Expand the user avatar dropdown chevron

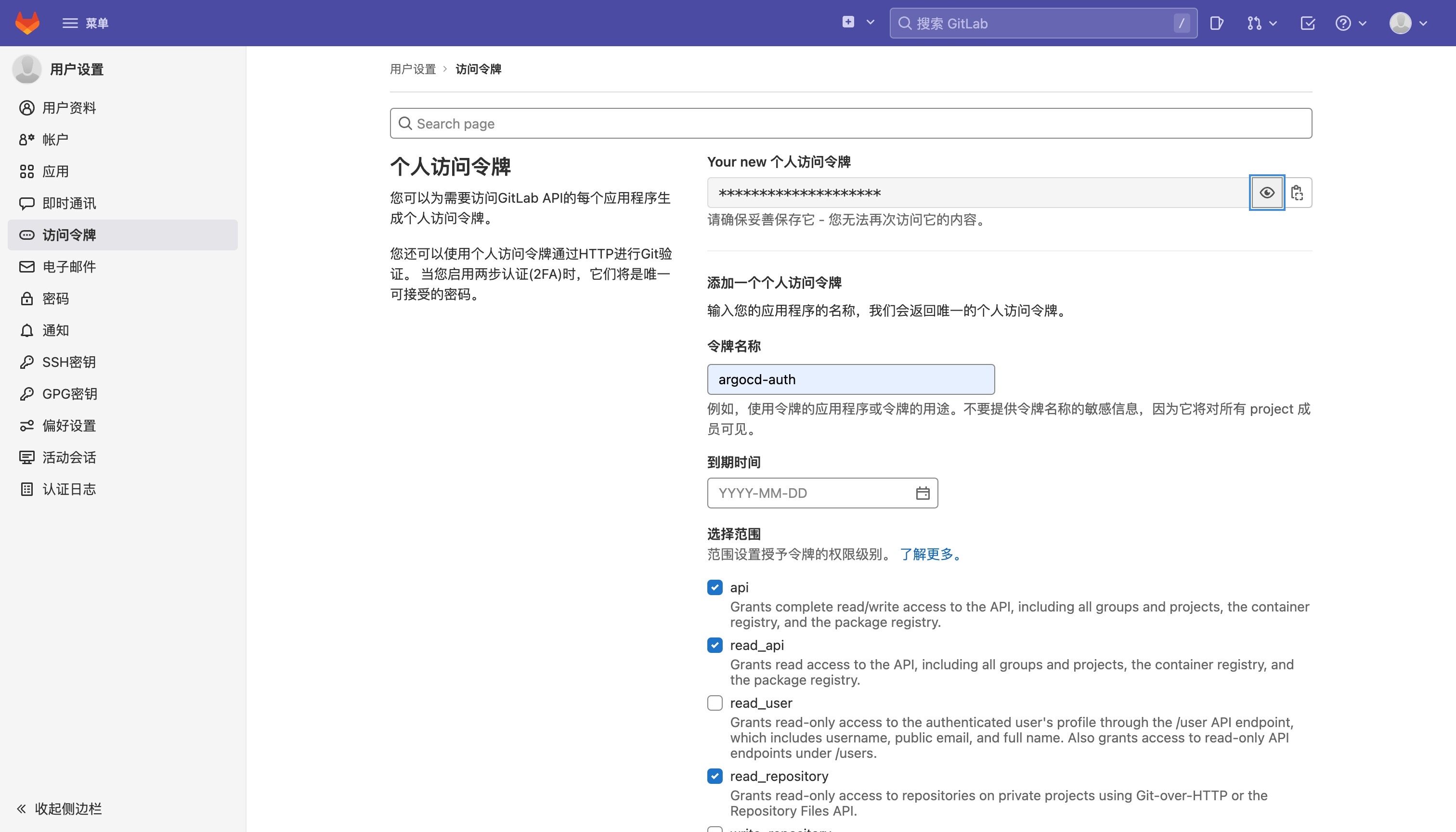1423,24
